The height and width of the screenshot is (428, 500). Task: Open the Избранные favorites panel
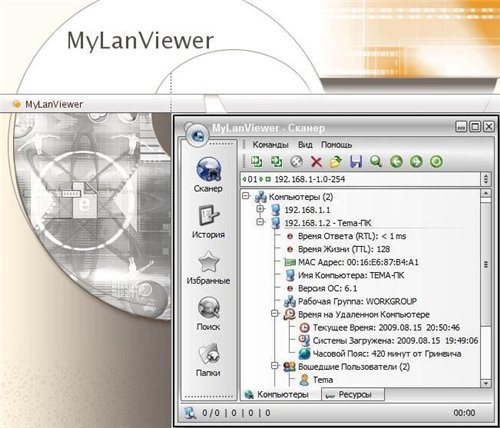(x=208, y=268)
